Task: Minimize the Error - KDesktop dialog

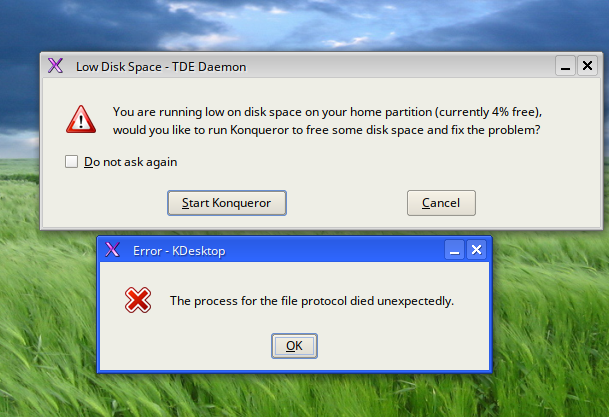Action: click(454, 250)
